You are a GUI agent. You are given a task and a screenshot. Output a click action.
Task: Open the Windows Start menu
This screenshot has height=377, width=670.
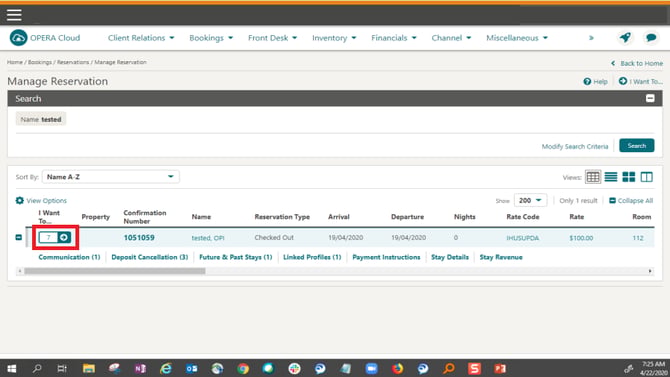(x=12, y=368)
